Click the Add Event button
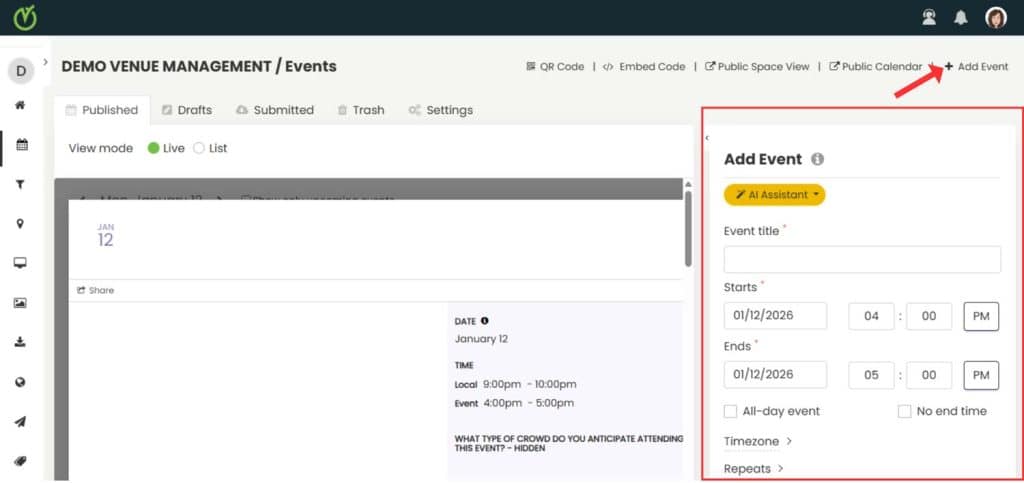The height and width of the screenshot is (483, 1024). tap(976, 67)
